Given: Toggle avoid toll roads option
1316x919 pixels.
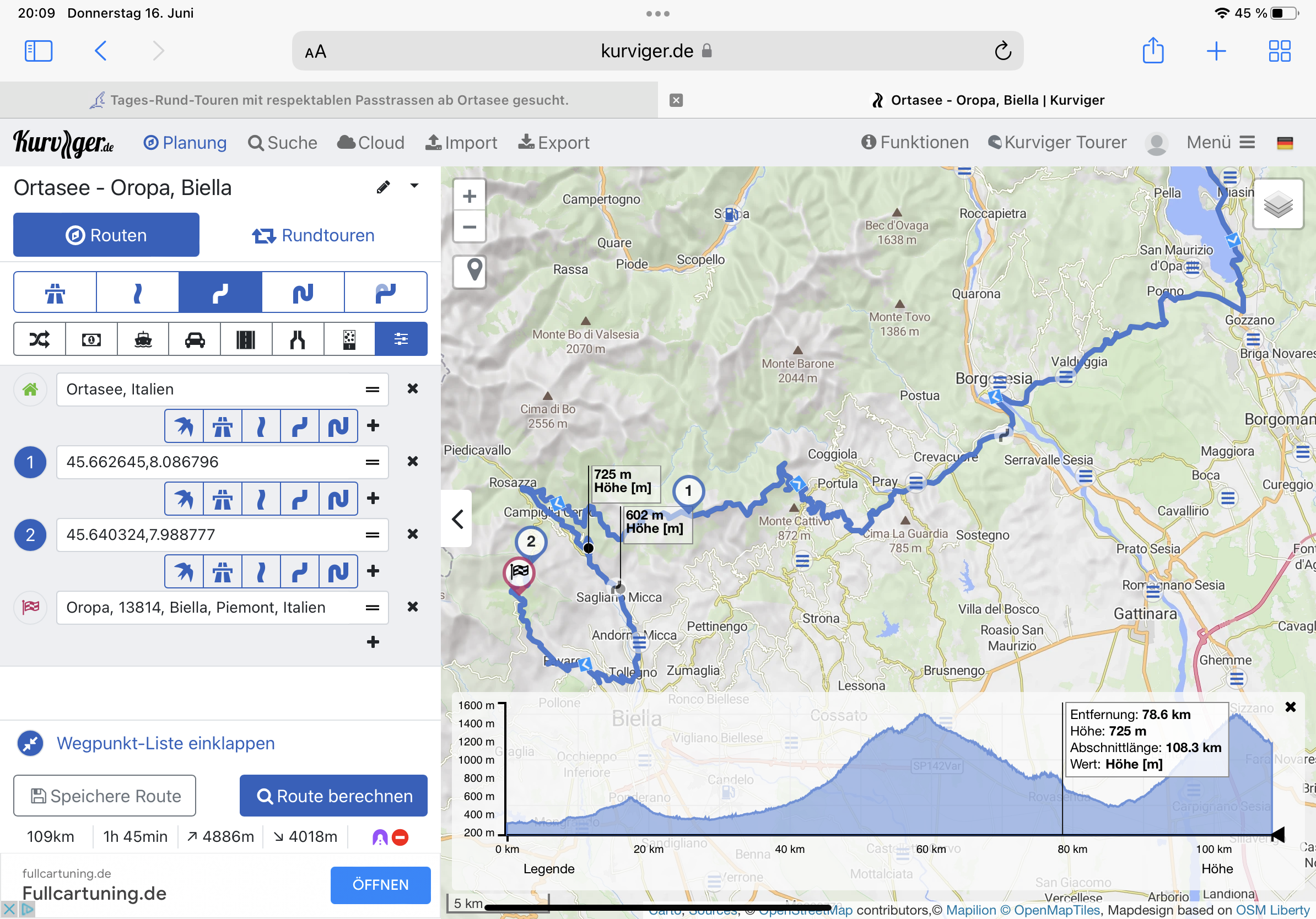Looking at the screenshot, I should [x=91, y=340].
